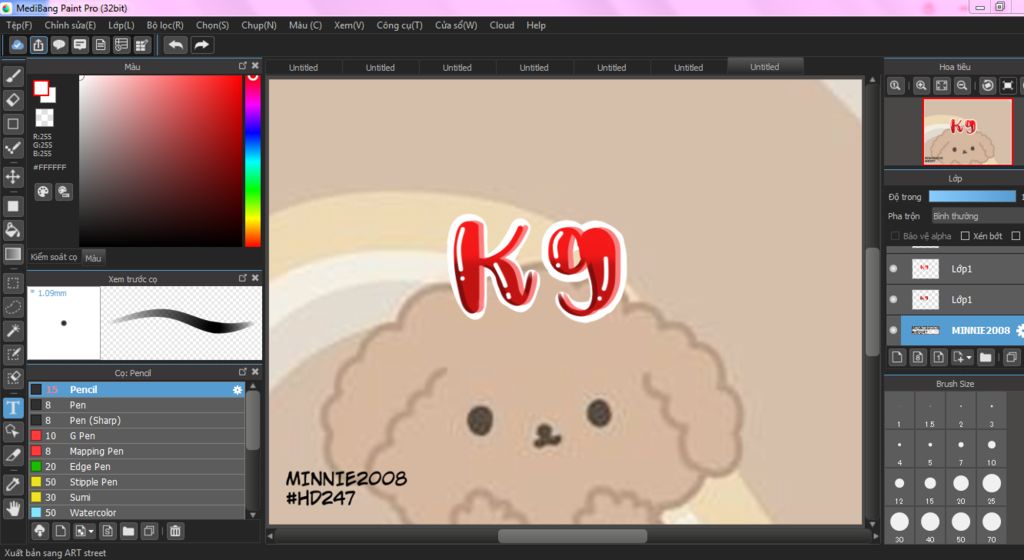
Task: Select the Edge Pen brush
Action: coord(137,467)
